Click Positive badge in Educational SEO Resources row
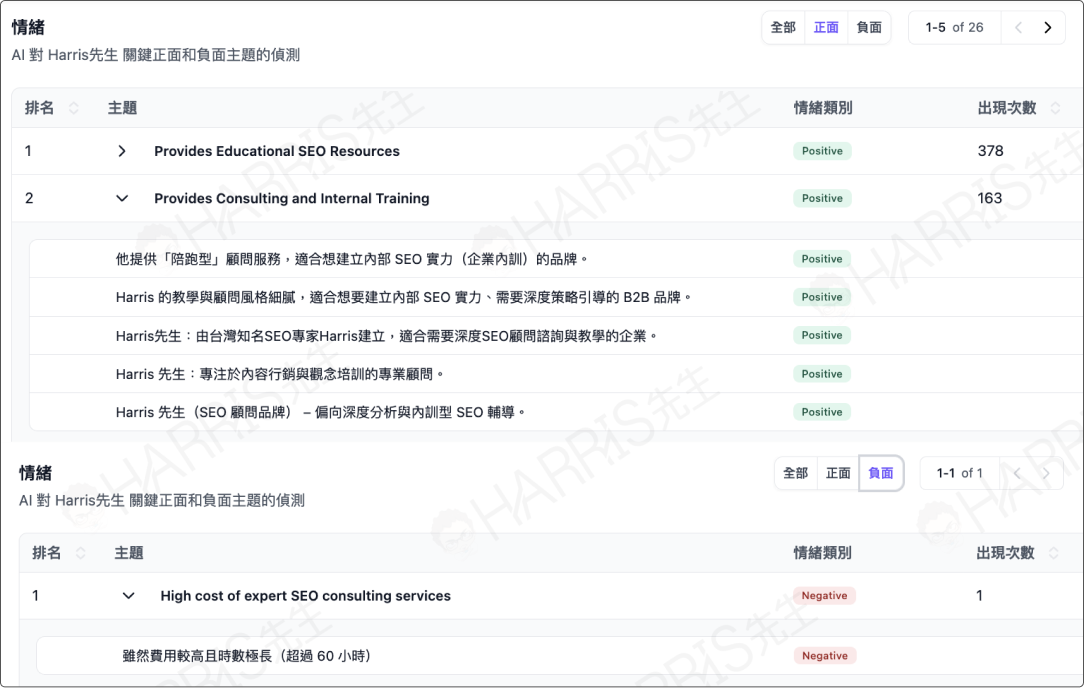Viewport: 1084px width, 688px height. 822,151
